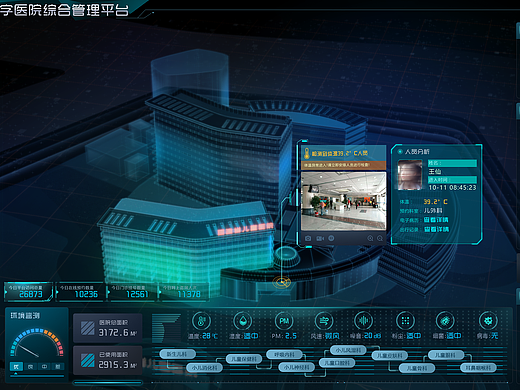Click the platform title 医院综合管理平台
The height and width of the screenshot is (390, 520).
pos(64,10)
